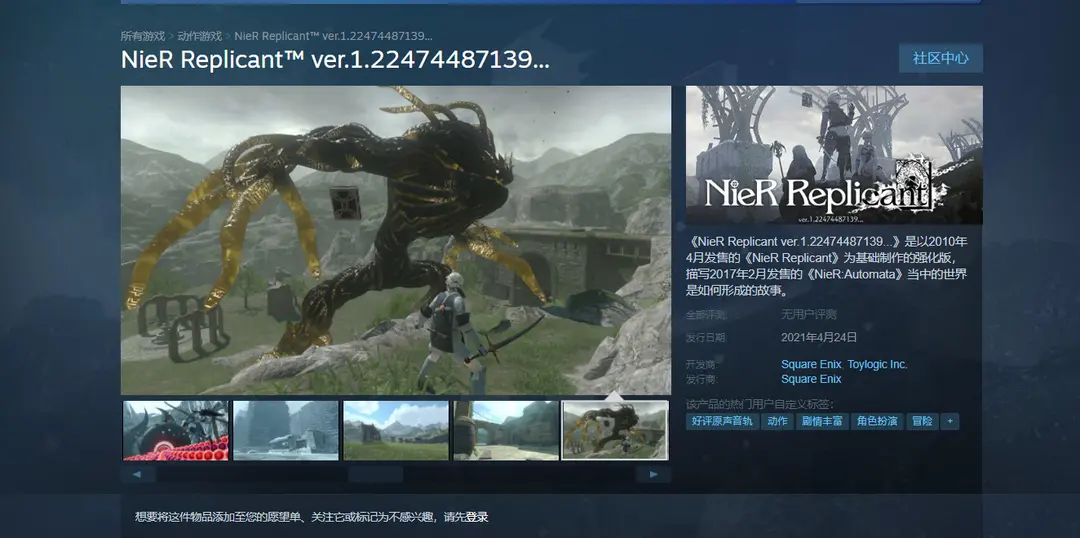Open the Toylogic Inc. developer link
This screenshot has width=1080, height=538.
coord(877,364)
